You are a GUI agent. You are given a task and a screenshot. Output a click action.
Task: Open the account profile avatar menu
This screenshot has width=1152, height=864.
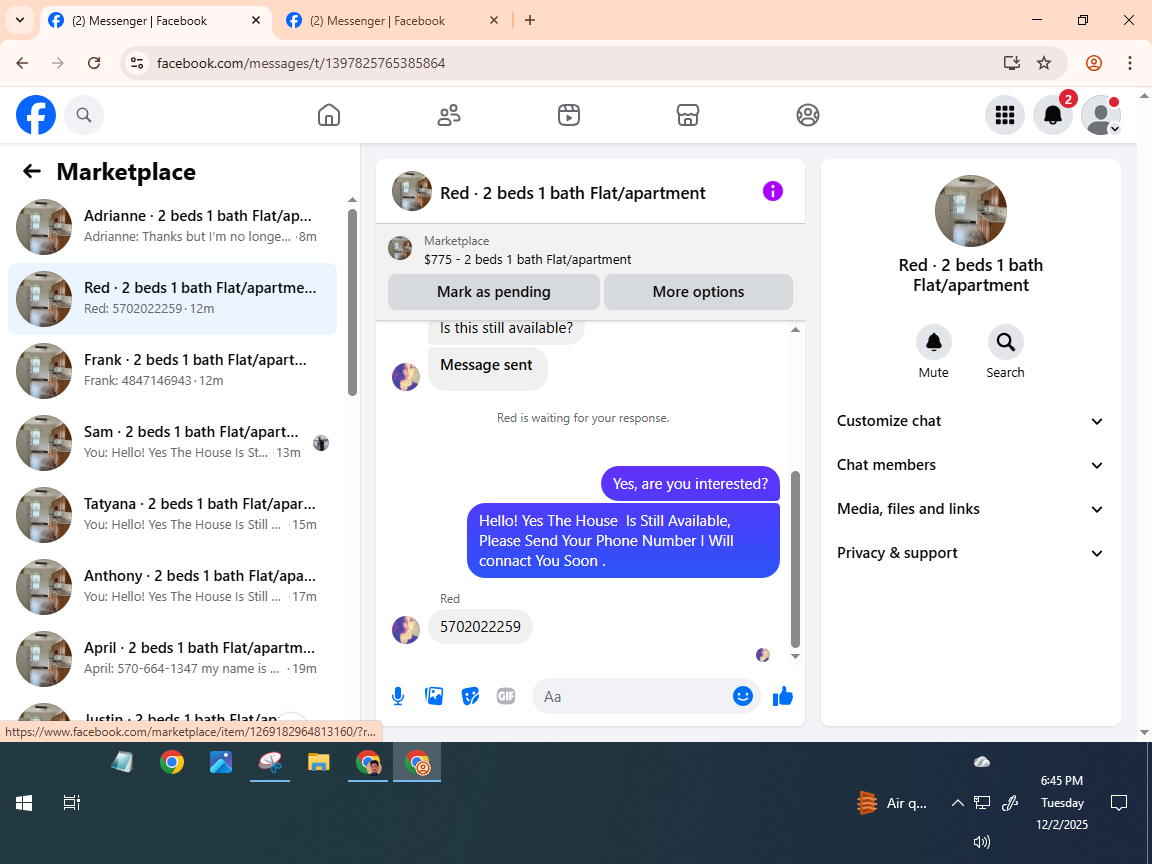(1101, 115)
